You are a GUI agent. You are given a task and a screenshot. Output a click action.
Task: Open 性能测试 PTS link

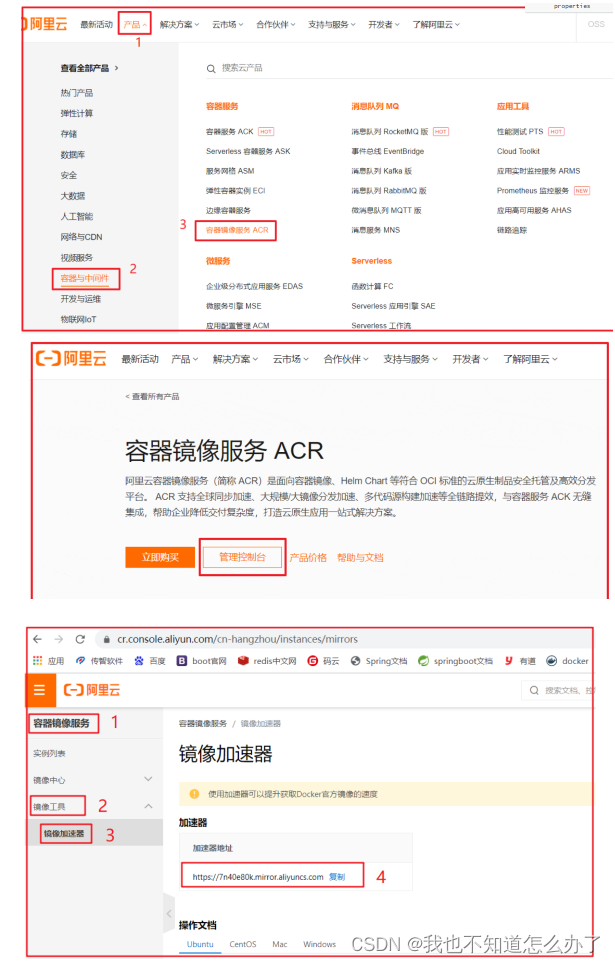click(x=520, y=131)
